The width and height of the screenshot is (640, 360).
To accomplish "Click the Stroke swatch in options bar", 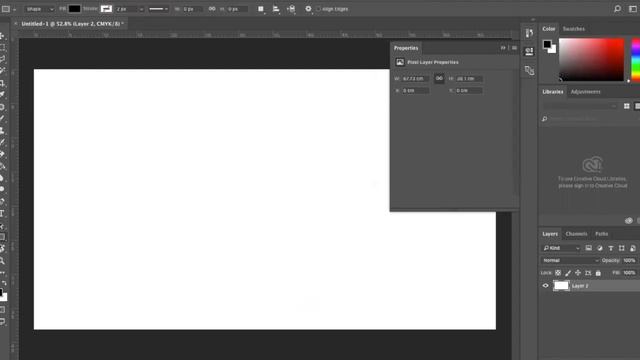I will pyautogui.click(x=106, y=9).
